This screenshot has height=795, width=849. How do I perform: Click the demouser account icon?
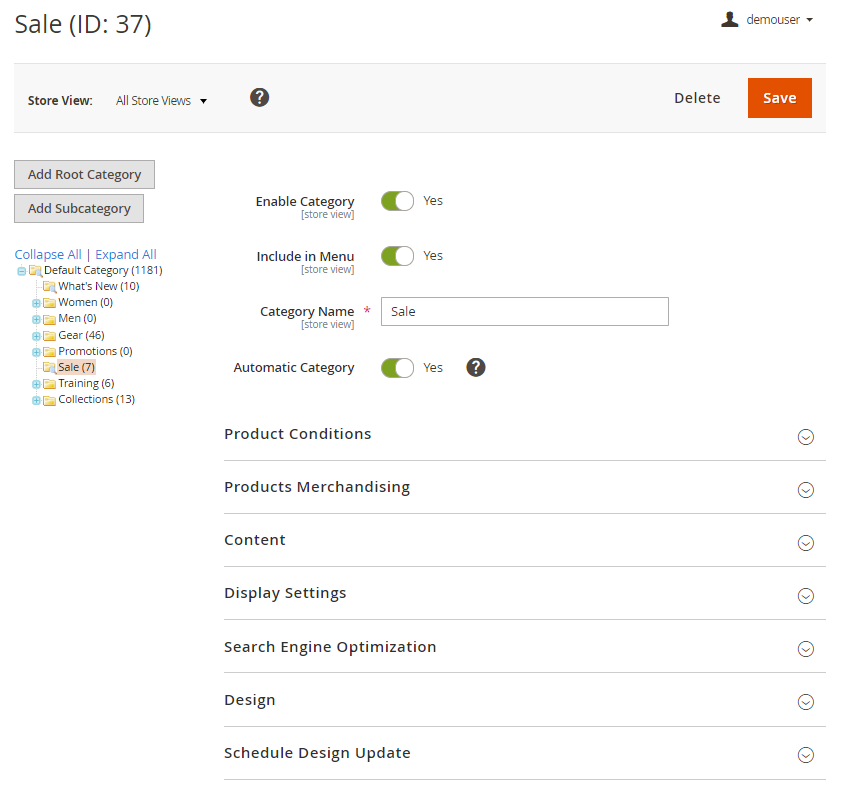730,19
